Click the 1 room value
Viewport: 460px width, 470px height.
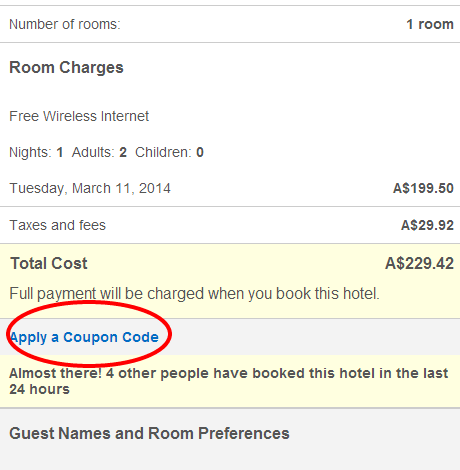coord(430,24)
